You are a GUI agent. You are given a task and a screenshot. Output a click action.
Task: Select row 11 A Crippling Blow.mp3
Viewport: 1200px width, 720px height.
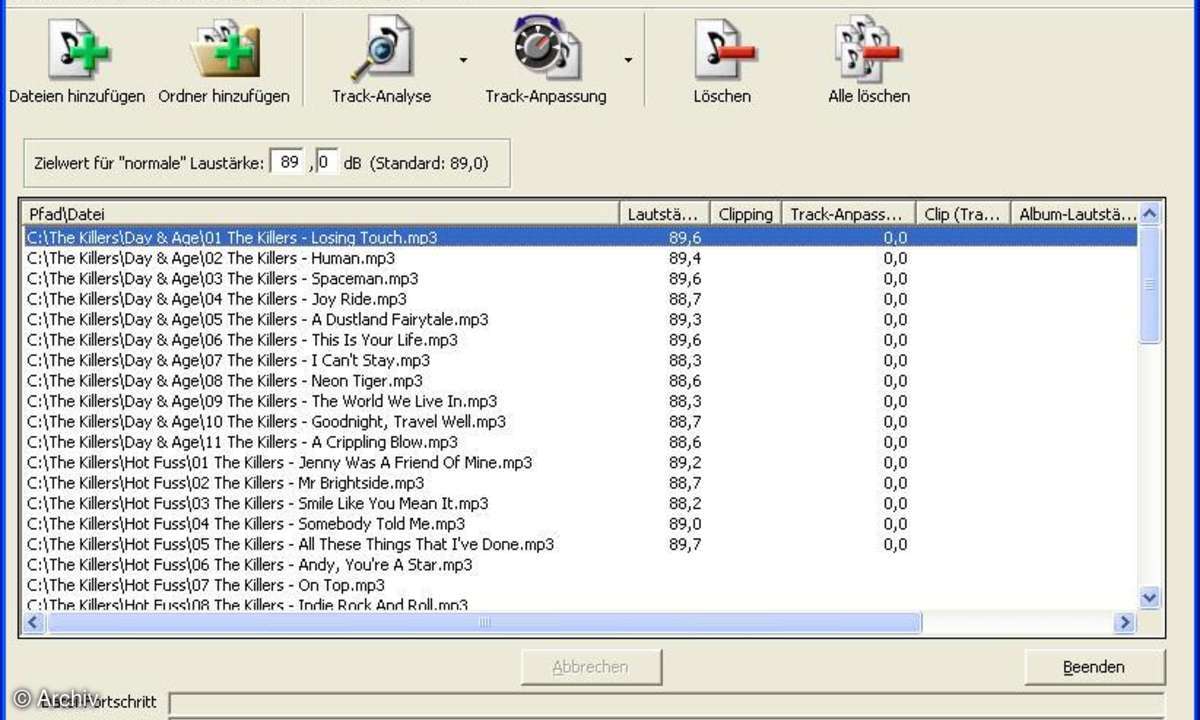click(579, 442)
